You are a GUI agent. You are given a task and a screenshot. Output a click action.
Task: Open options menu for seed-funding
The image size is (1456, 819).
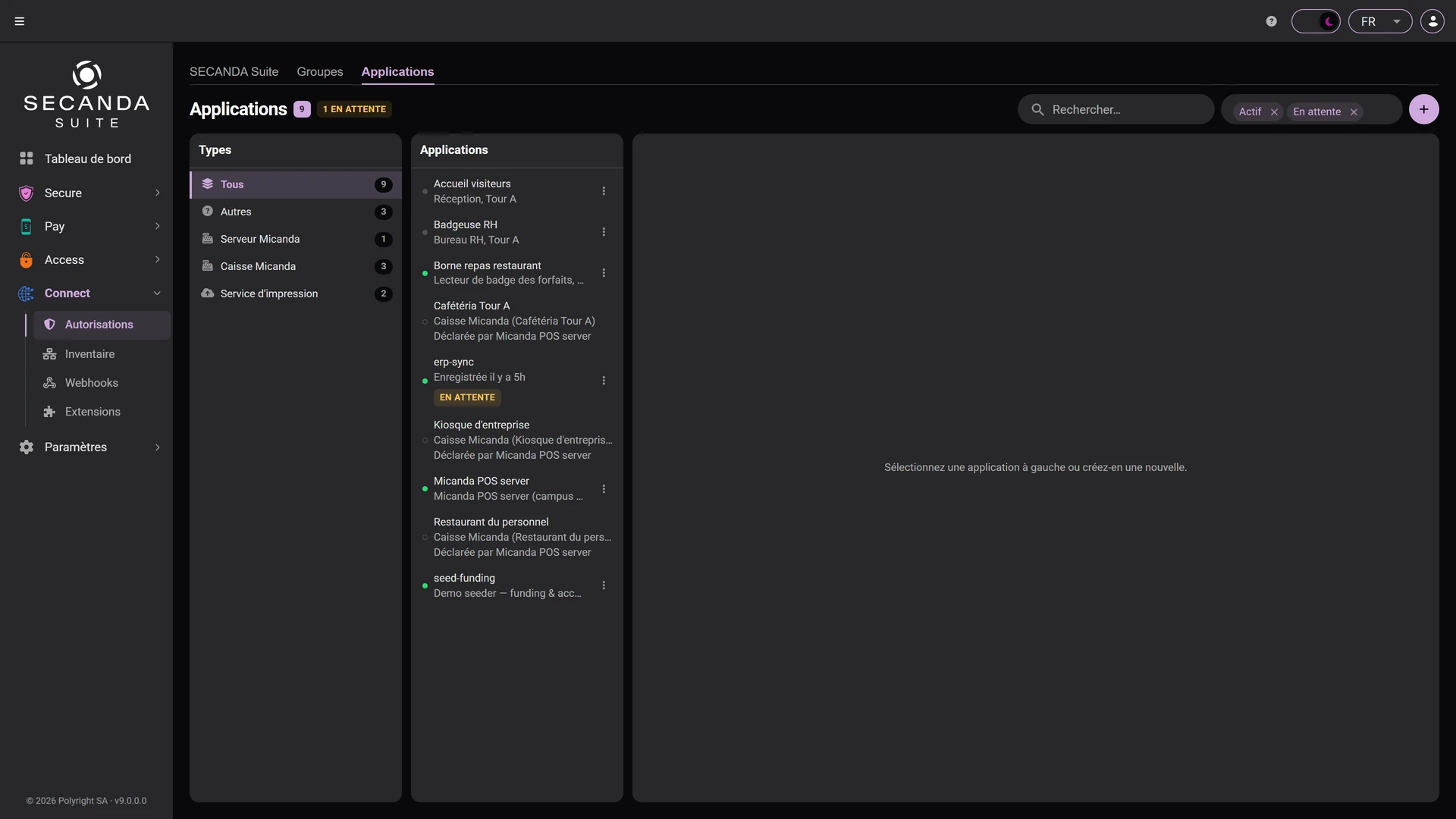pyautogui.click(x=604, y=585)
